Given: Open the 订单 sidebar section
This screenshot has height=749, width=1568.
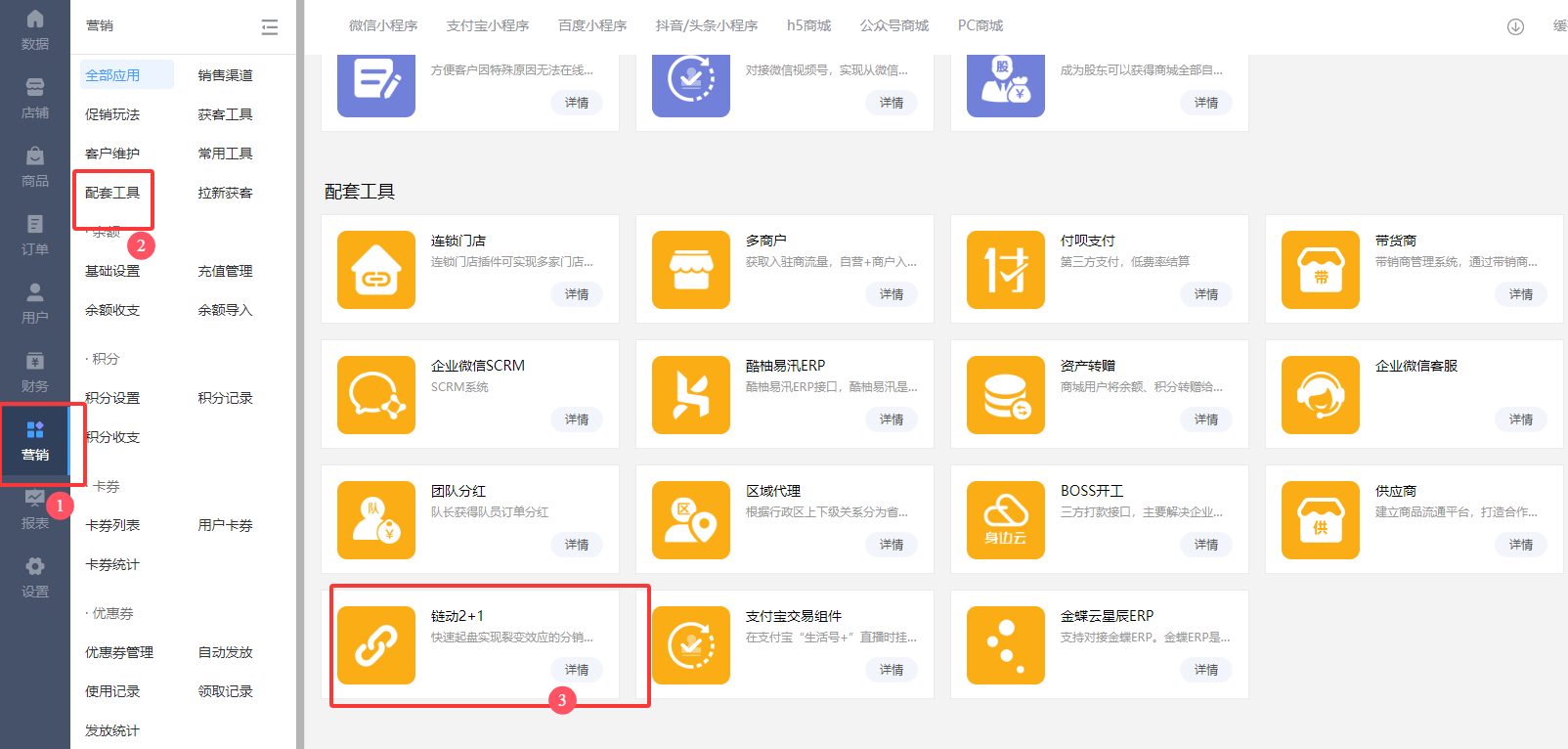Looking at the screenshot, I should [x=35, y=236].
